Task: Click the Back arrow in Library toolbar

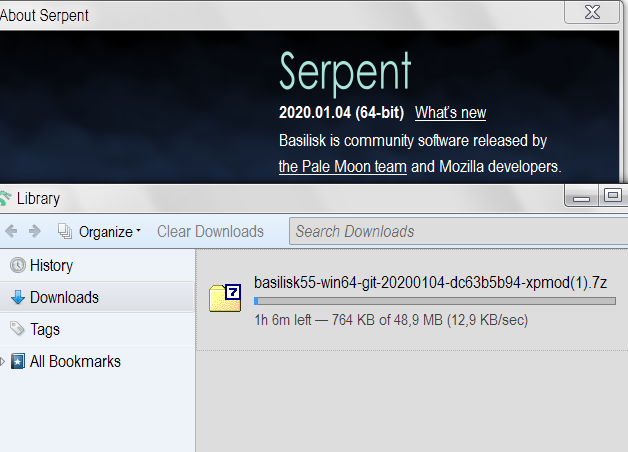Action: [11, 231]
